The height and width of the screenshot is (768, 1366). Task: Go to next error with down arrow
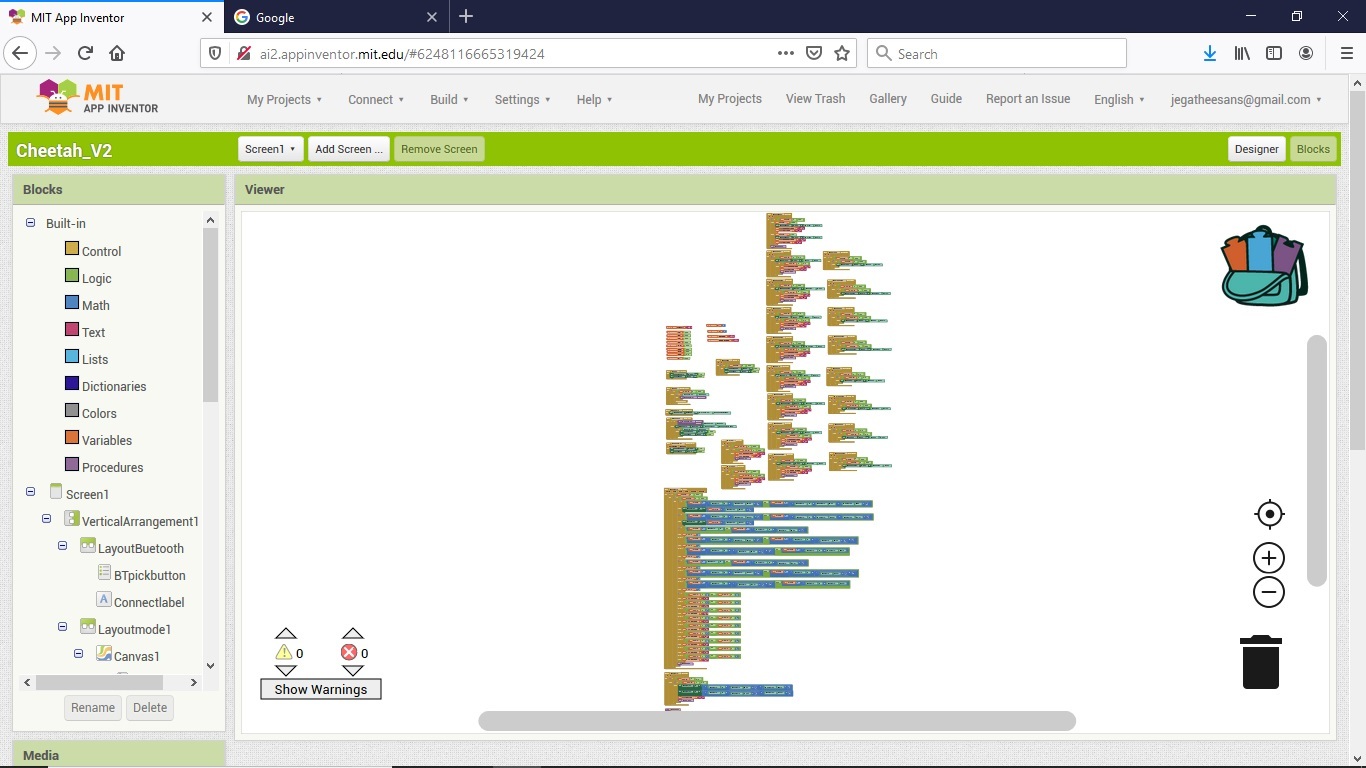click(352, 671)
